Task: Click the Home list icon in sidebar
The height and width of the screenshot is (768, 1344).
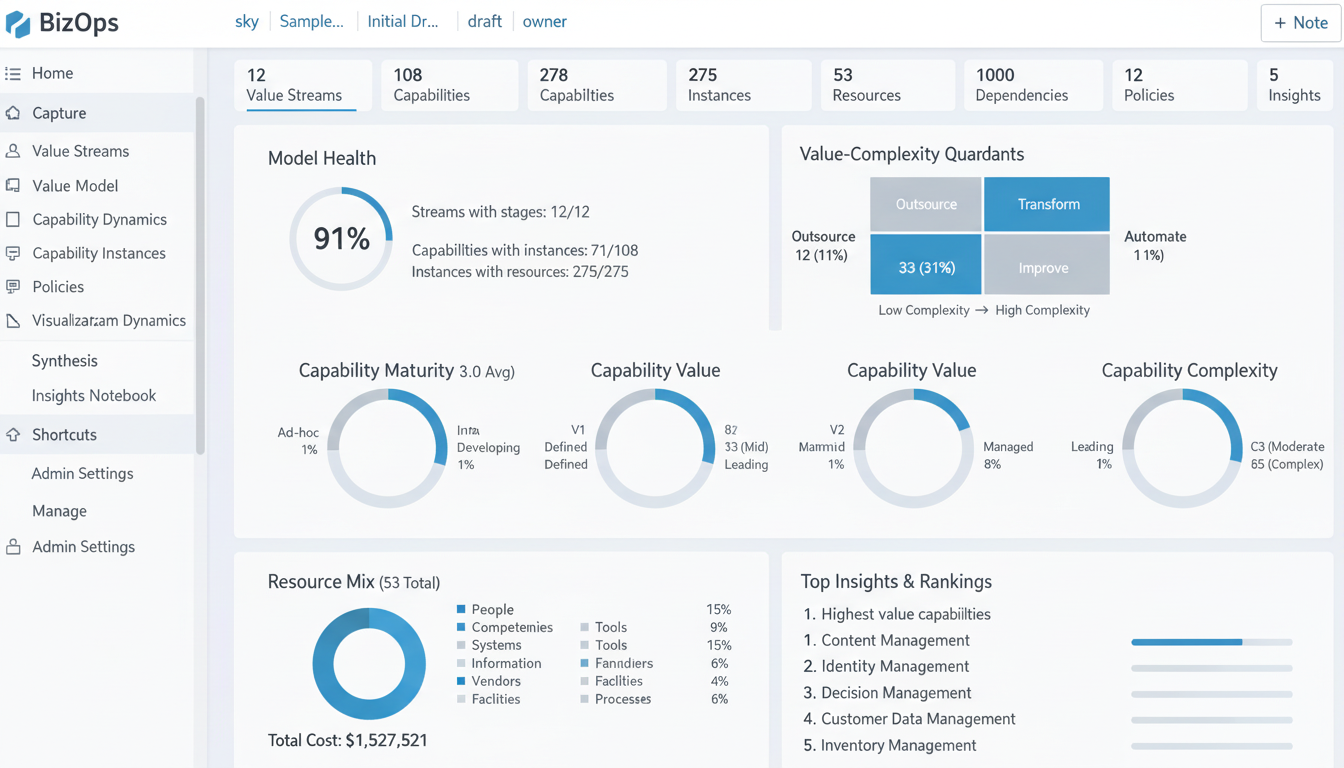Action: coord(13,73)
